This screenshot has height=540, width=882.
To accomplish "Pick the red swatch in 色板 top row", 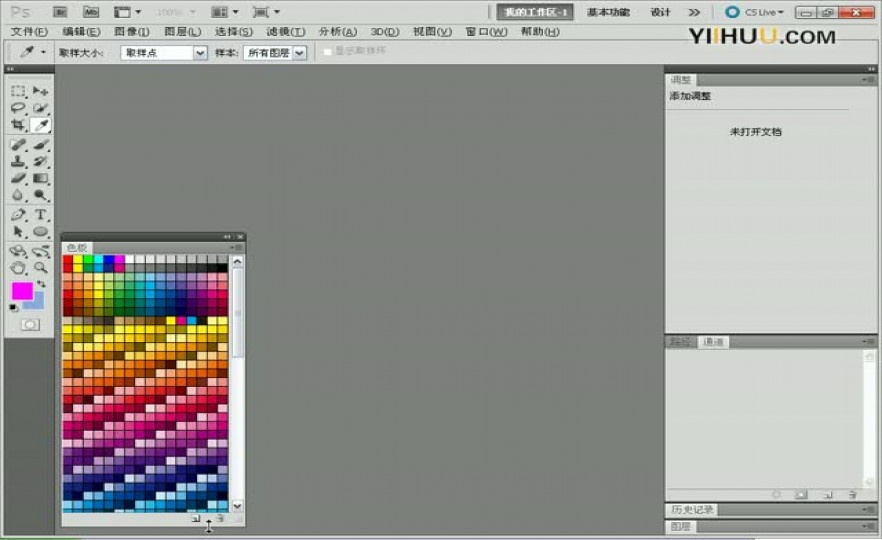I will (x=68, y=260).
